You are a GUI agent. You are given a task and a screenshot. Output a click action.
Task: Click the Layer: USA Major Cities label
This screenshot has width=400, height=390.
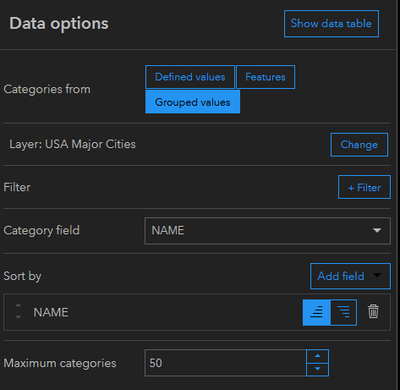click(72, 144)
